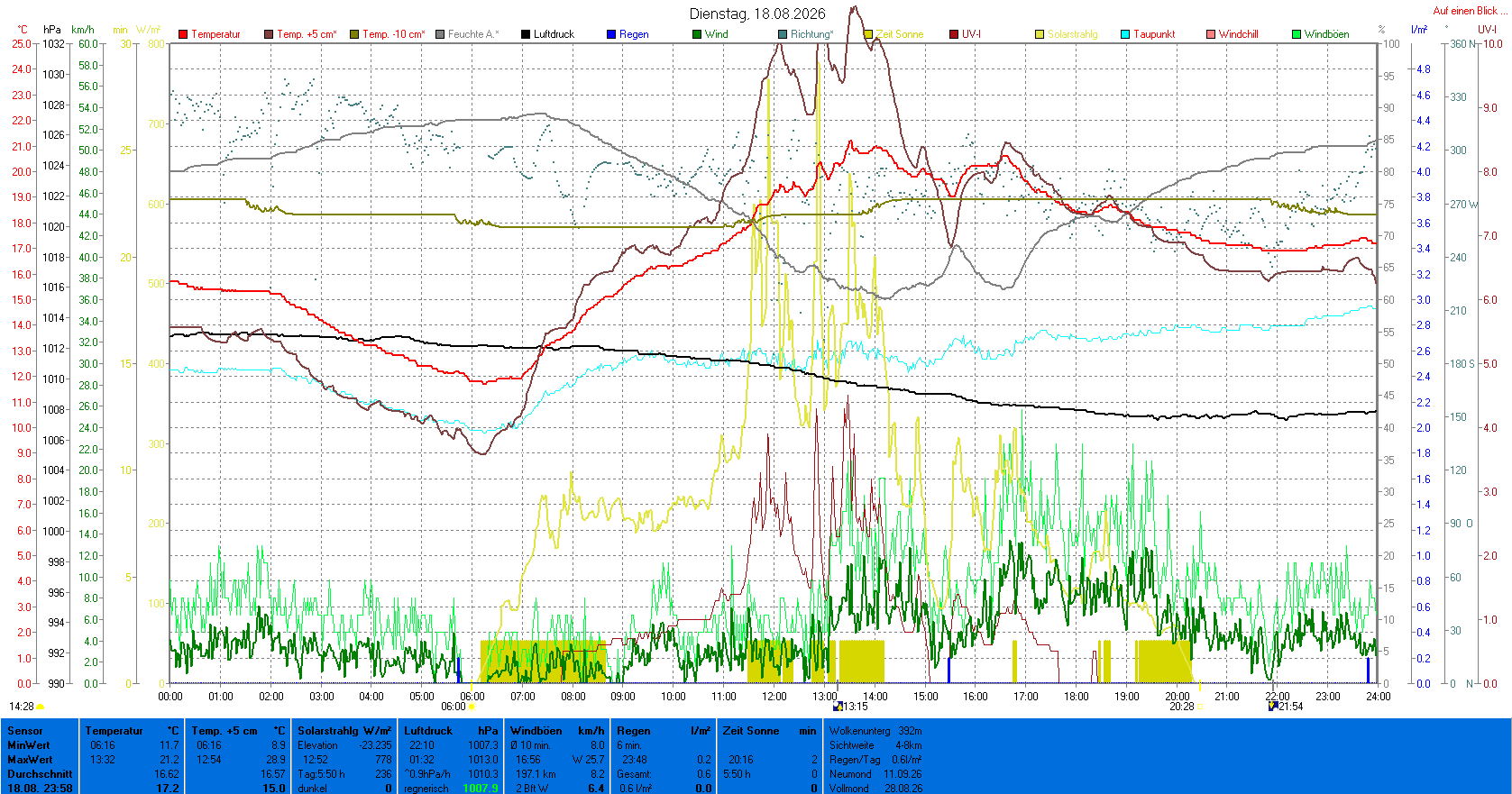The image size is (1512, 794).
Task: Click the bright green Windböen legend square
Action: pos(1297,34)
